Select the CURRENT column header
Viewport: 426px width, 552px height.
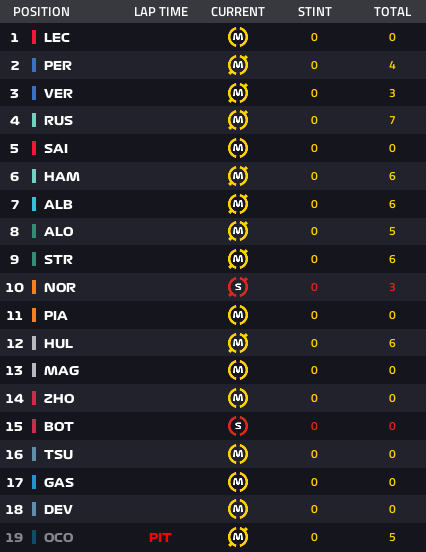(x=238, y=12)
